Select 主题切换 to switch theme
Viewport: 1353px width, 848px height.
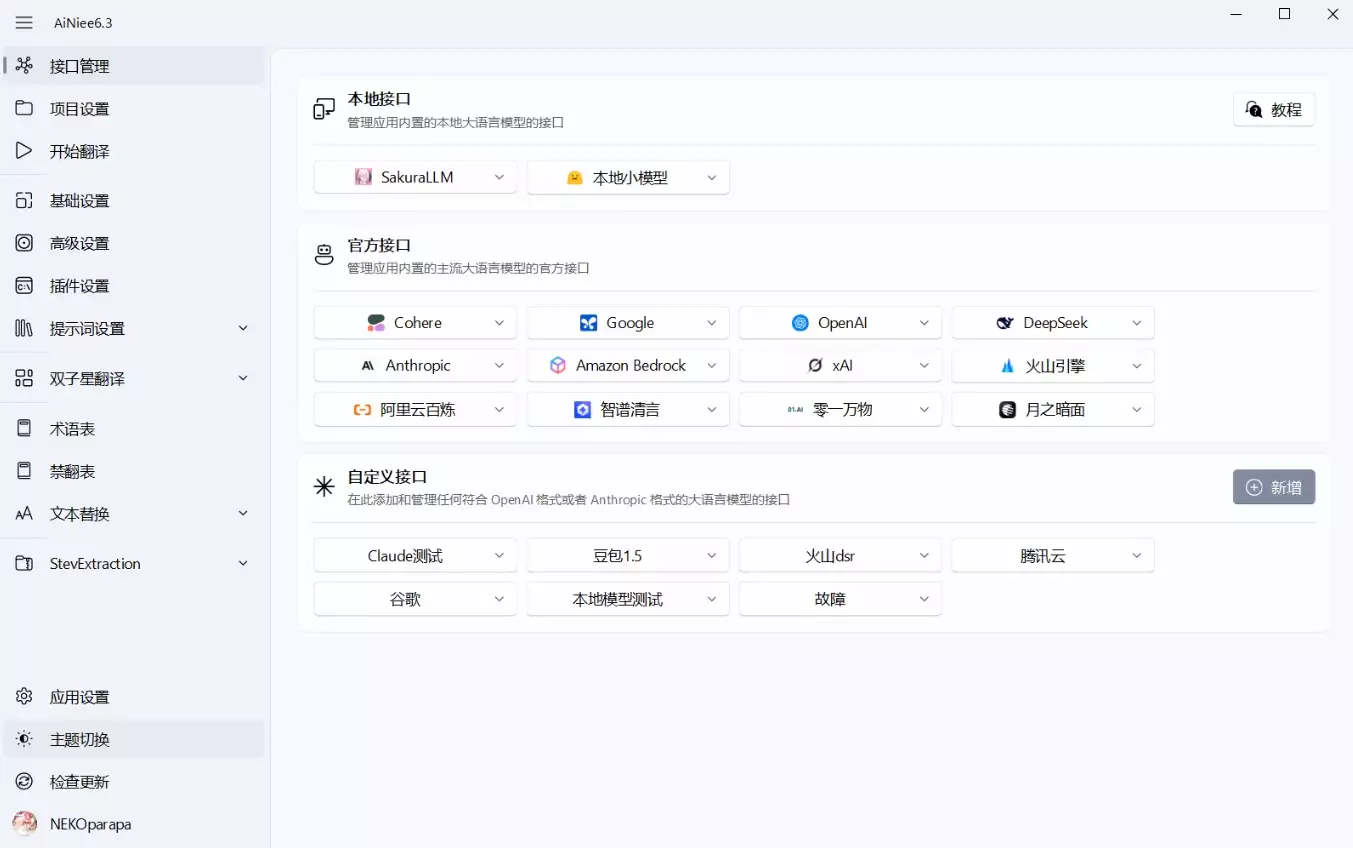[x=134, y=740]
